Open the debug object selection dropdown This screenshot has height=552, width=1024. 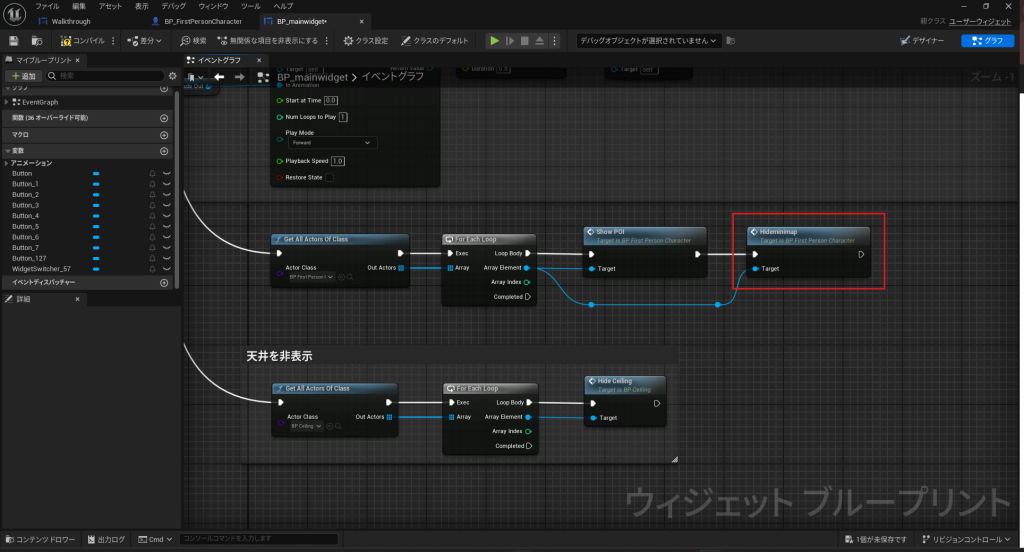647,41
